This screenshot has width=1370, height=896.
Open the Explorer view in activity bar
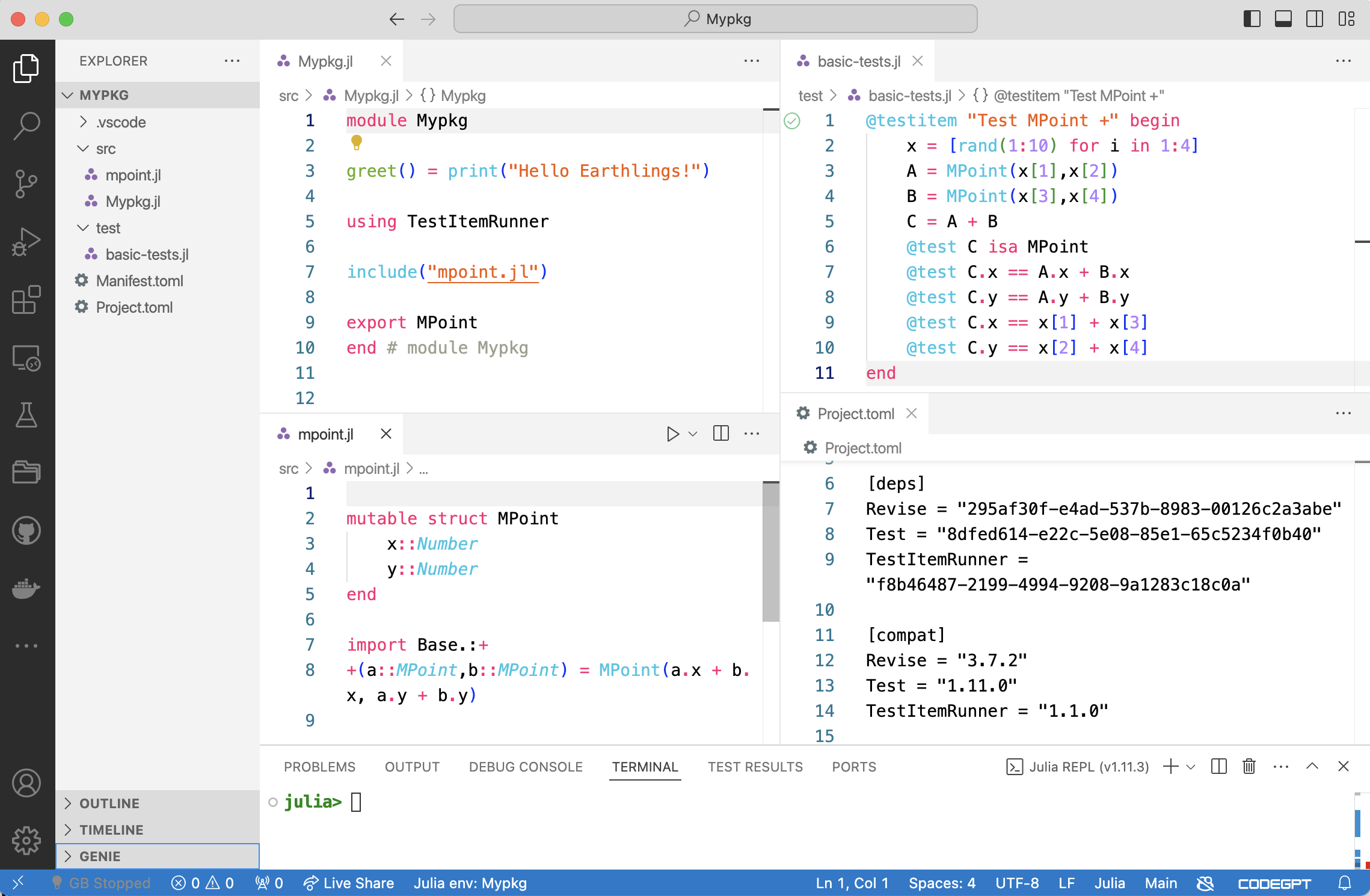pos(26,68)
